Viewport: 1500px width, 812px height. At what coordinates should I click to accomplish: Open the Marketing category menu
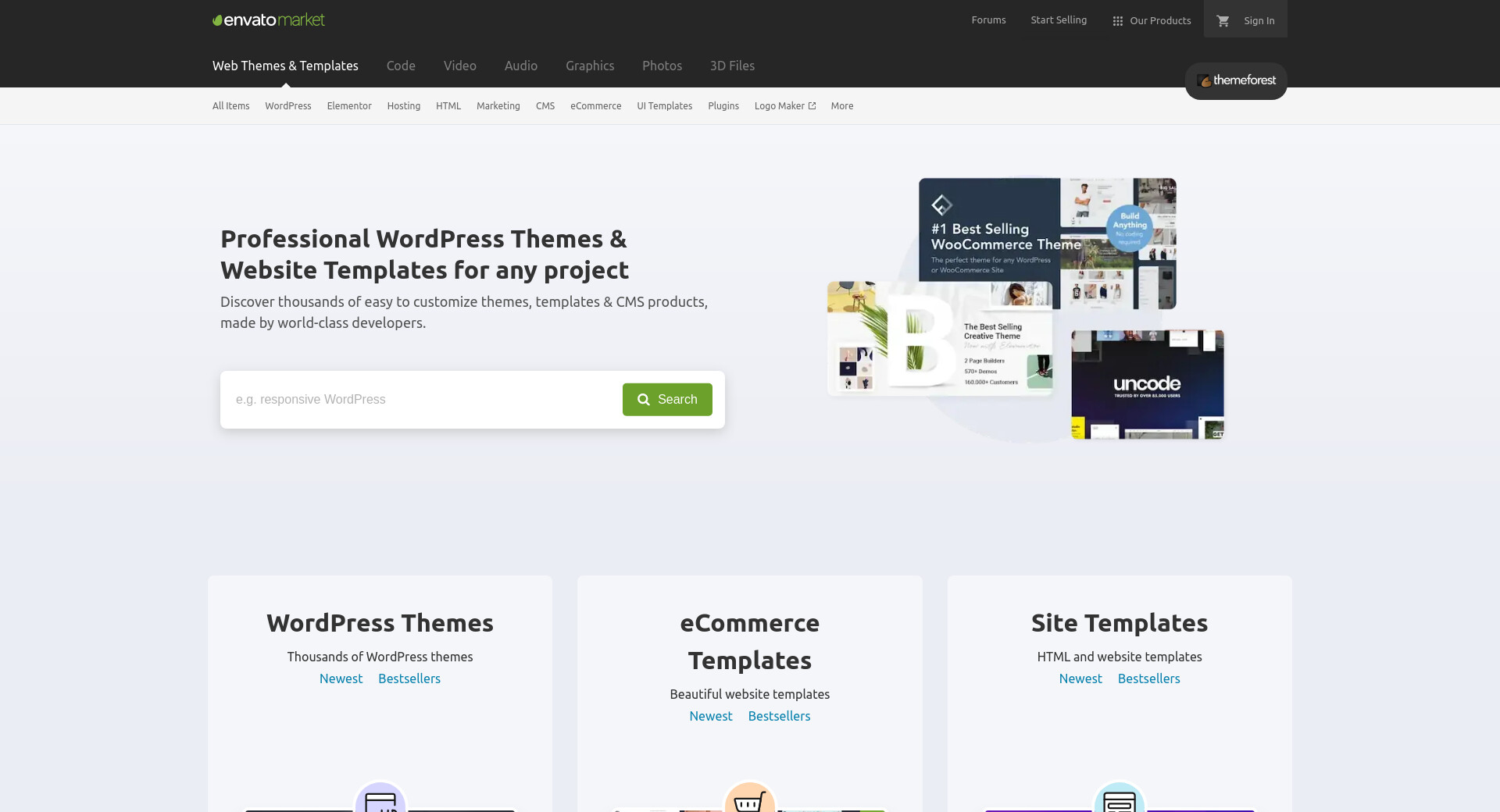498,106
